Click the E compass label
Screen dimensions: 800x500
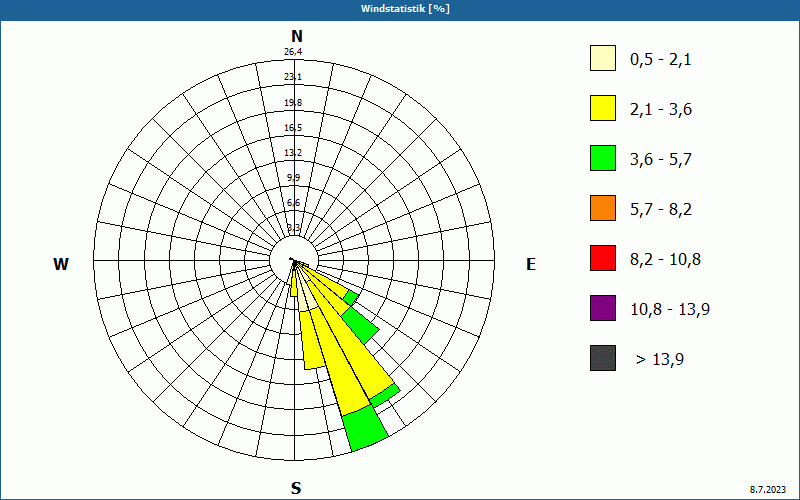click(x=531, y=264)
